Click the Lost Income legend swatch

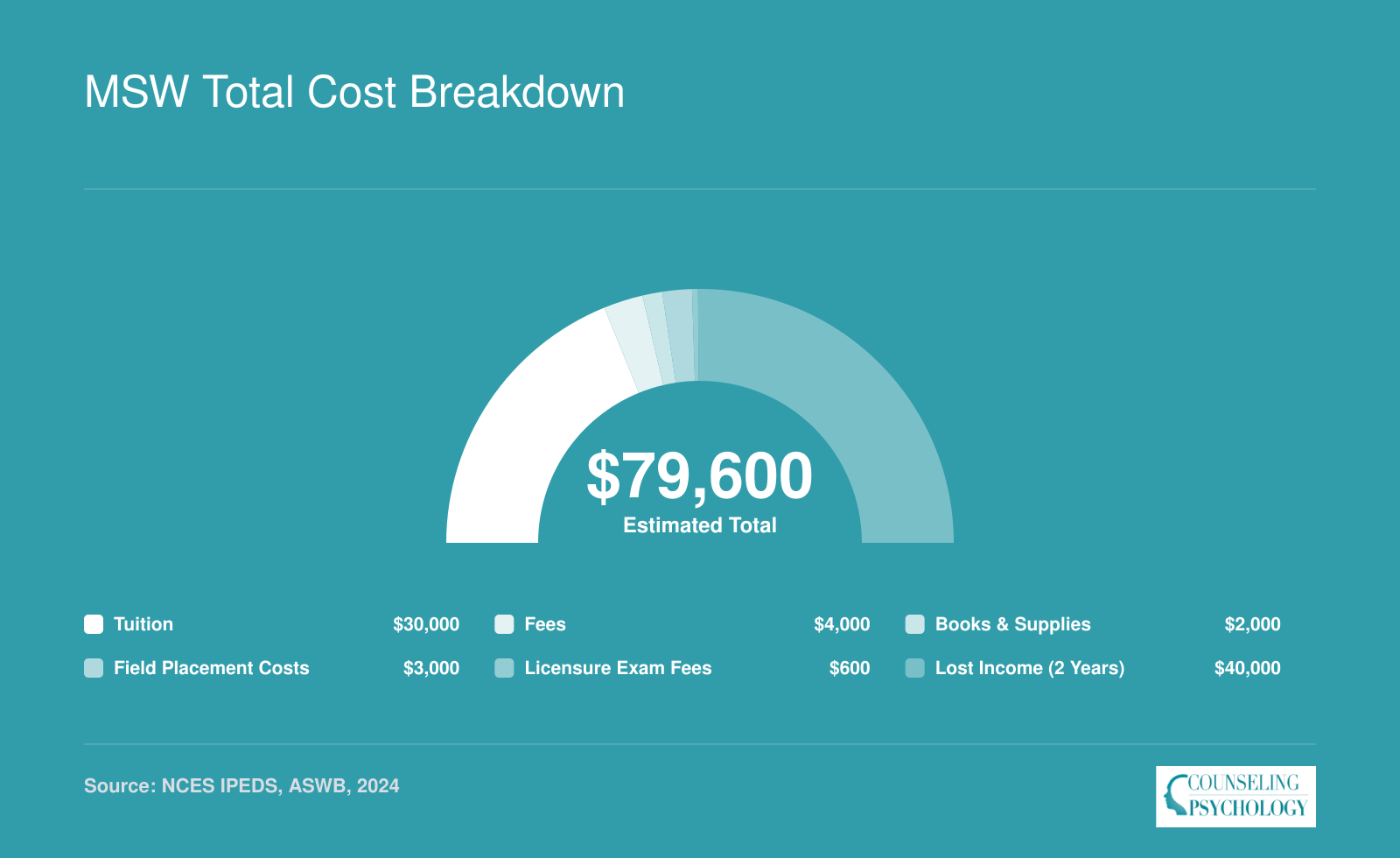tap(915, 668)
